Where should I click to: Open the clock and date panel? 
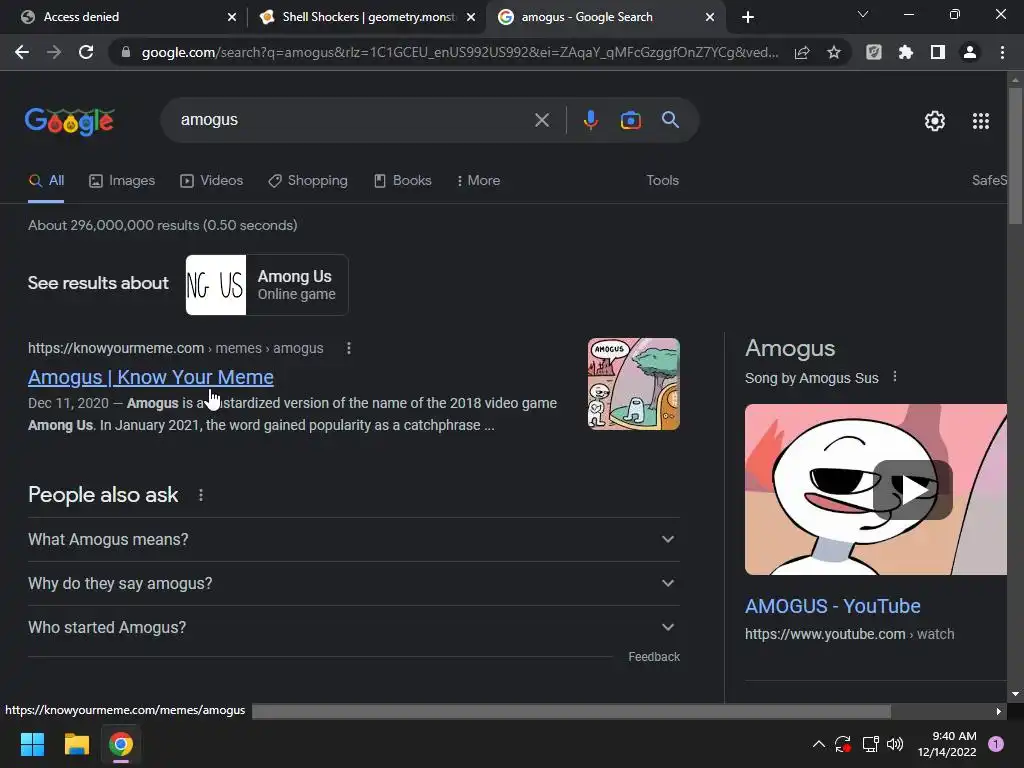coord(947,744)
